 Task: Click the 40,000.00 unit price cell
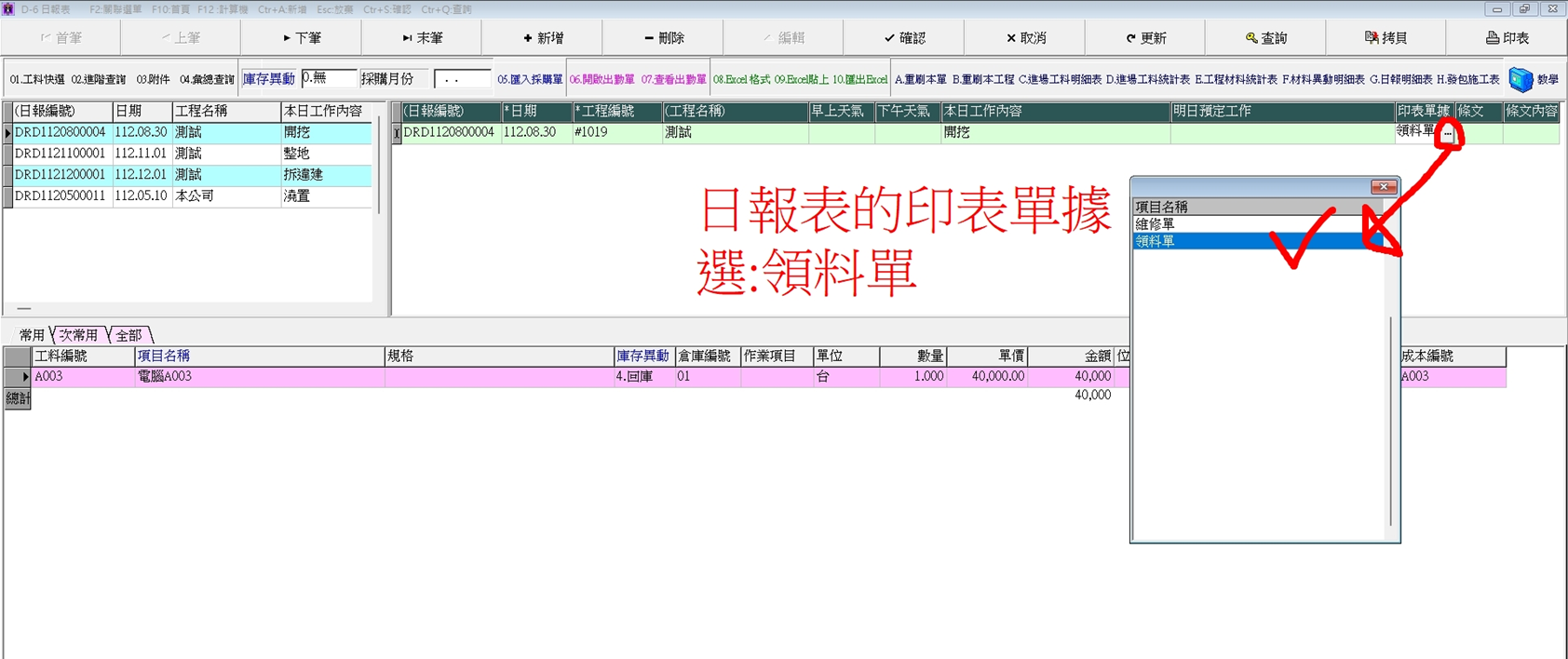click(987, 377)
